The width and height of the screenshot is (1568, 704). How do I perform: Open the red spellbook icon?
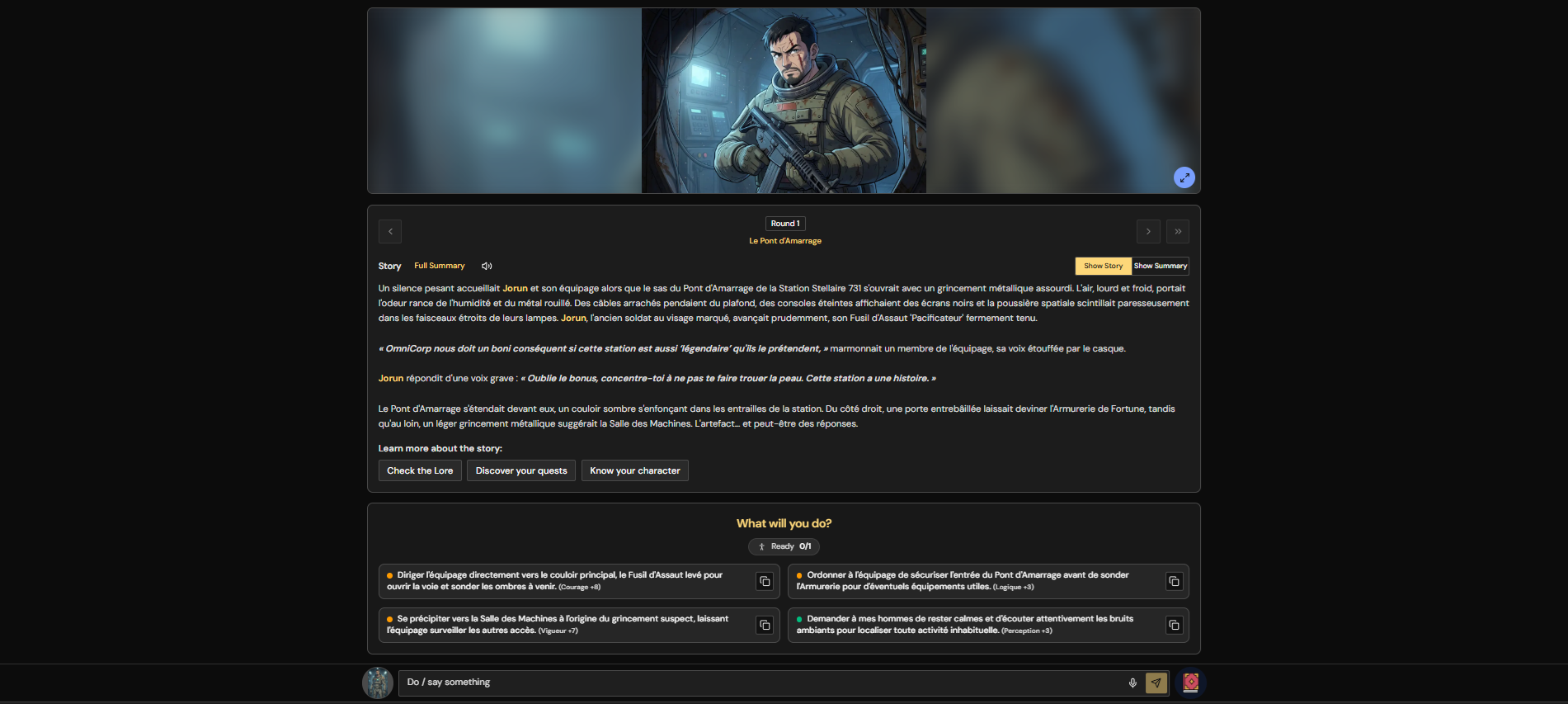click(x=1190, y=683)
